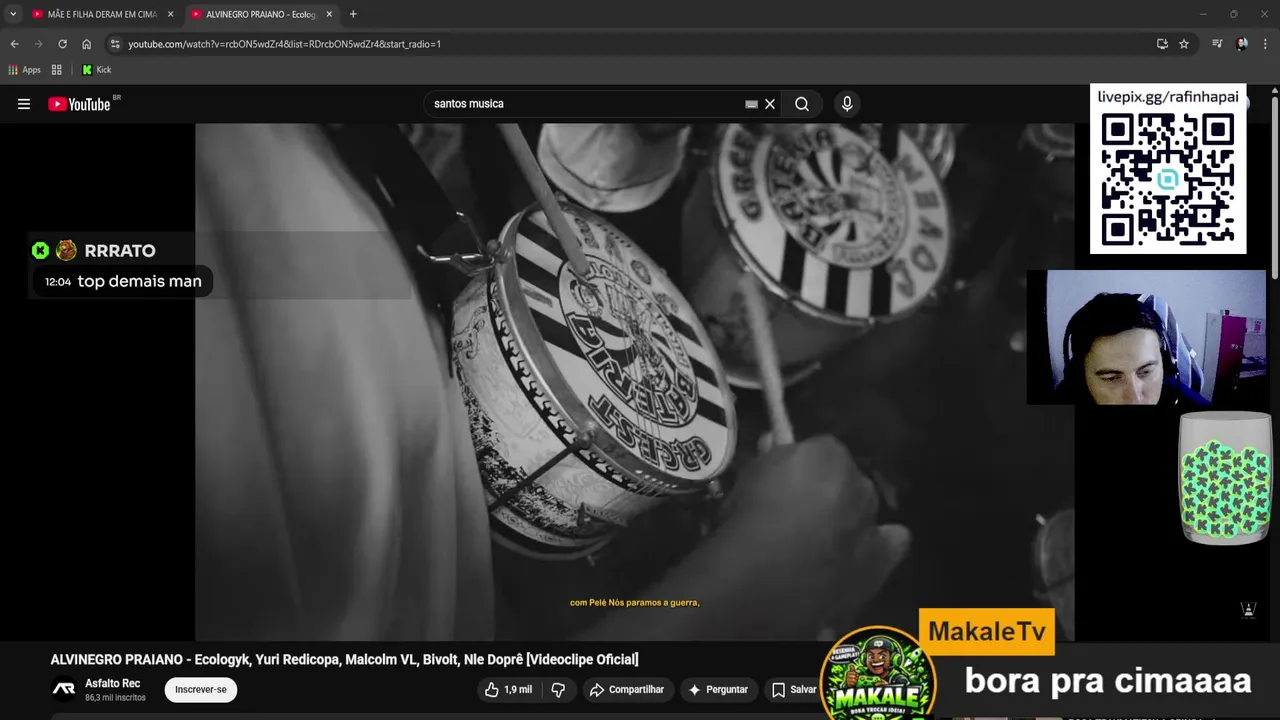The width and height of the screenshot is (1280, 720).
Task: Focus the YouTube search box
Action: point(585,104)
